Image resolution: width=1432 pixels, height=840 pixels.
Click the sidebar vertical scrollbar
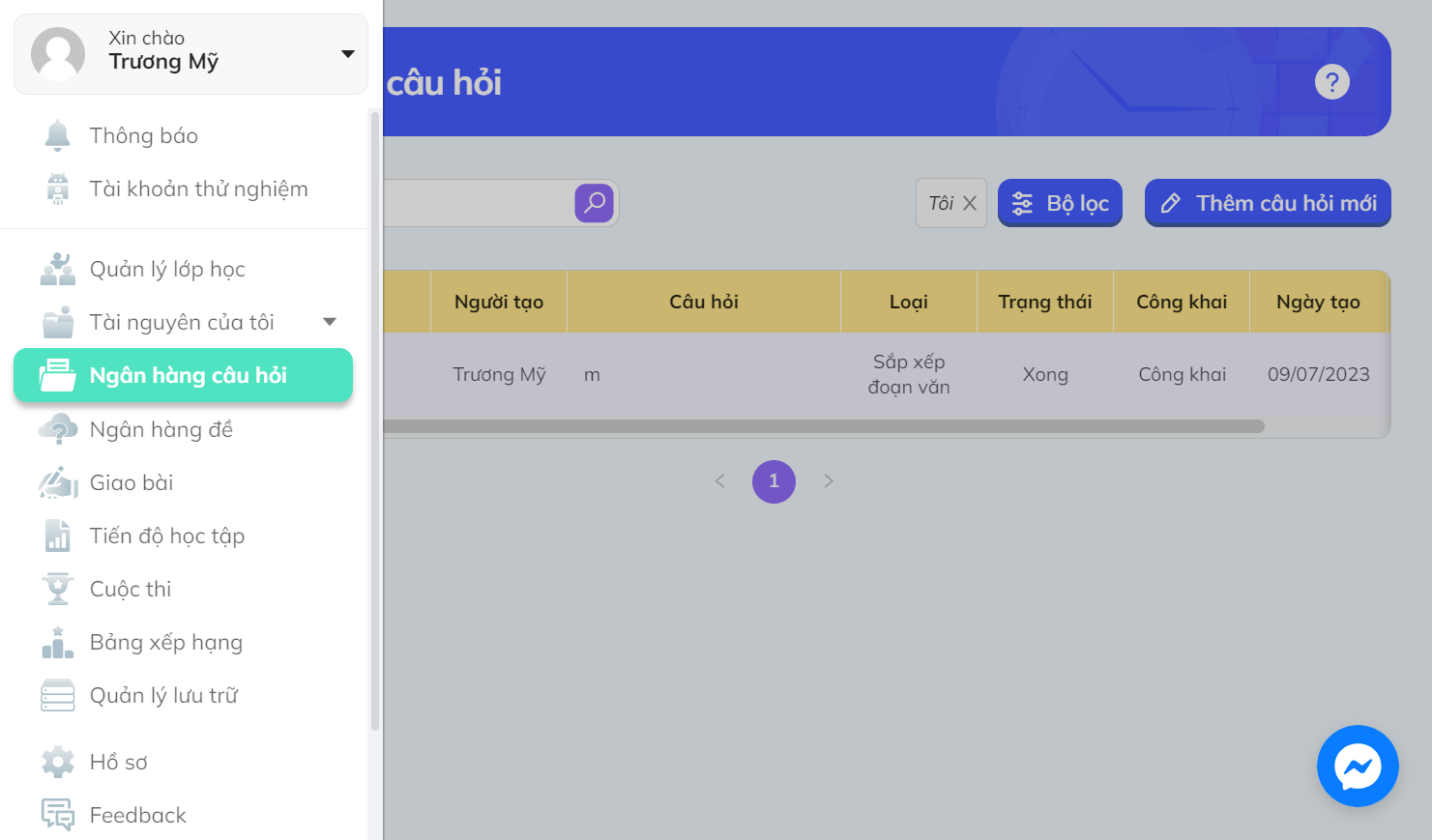pyautogui.click(x=375, y=420)
